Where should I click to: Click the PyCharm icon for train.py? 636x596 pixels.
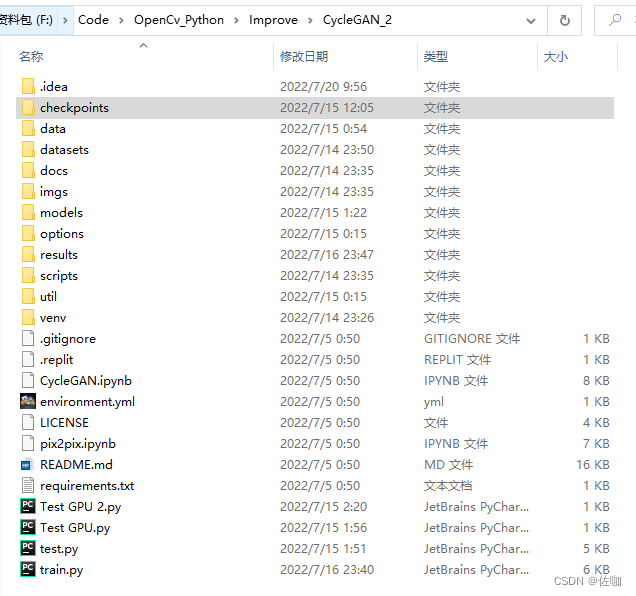(x=28, y=569)
